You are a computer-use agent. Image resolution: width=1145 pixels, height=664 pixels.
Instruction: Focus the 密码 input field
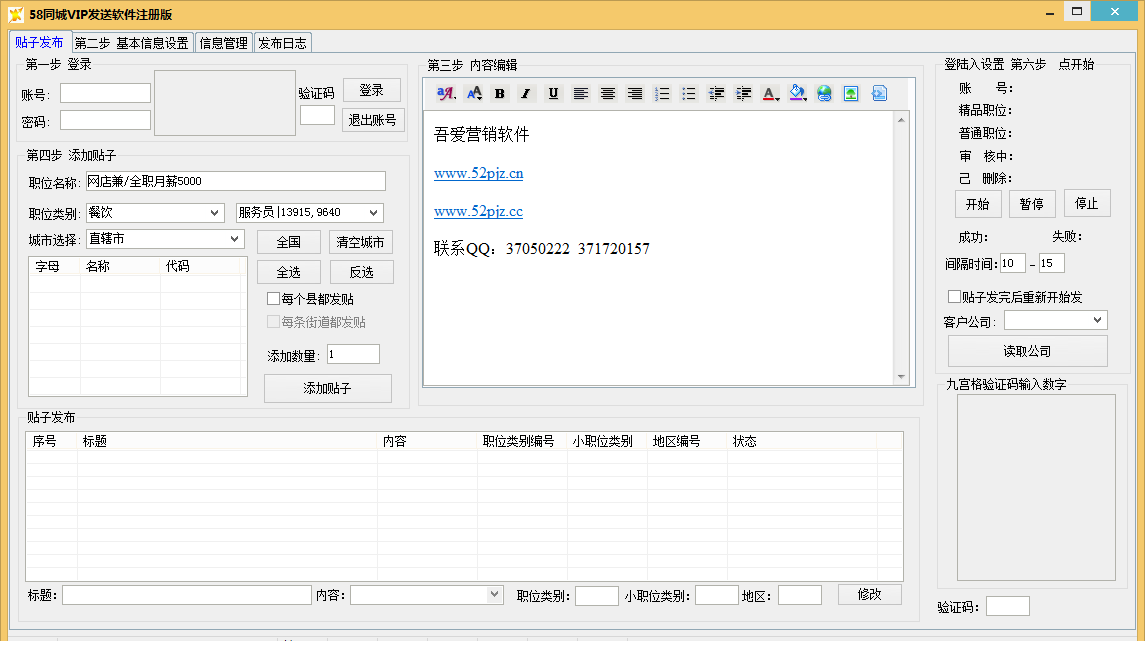coord(105,120)
